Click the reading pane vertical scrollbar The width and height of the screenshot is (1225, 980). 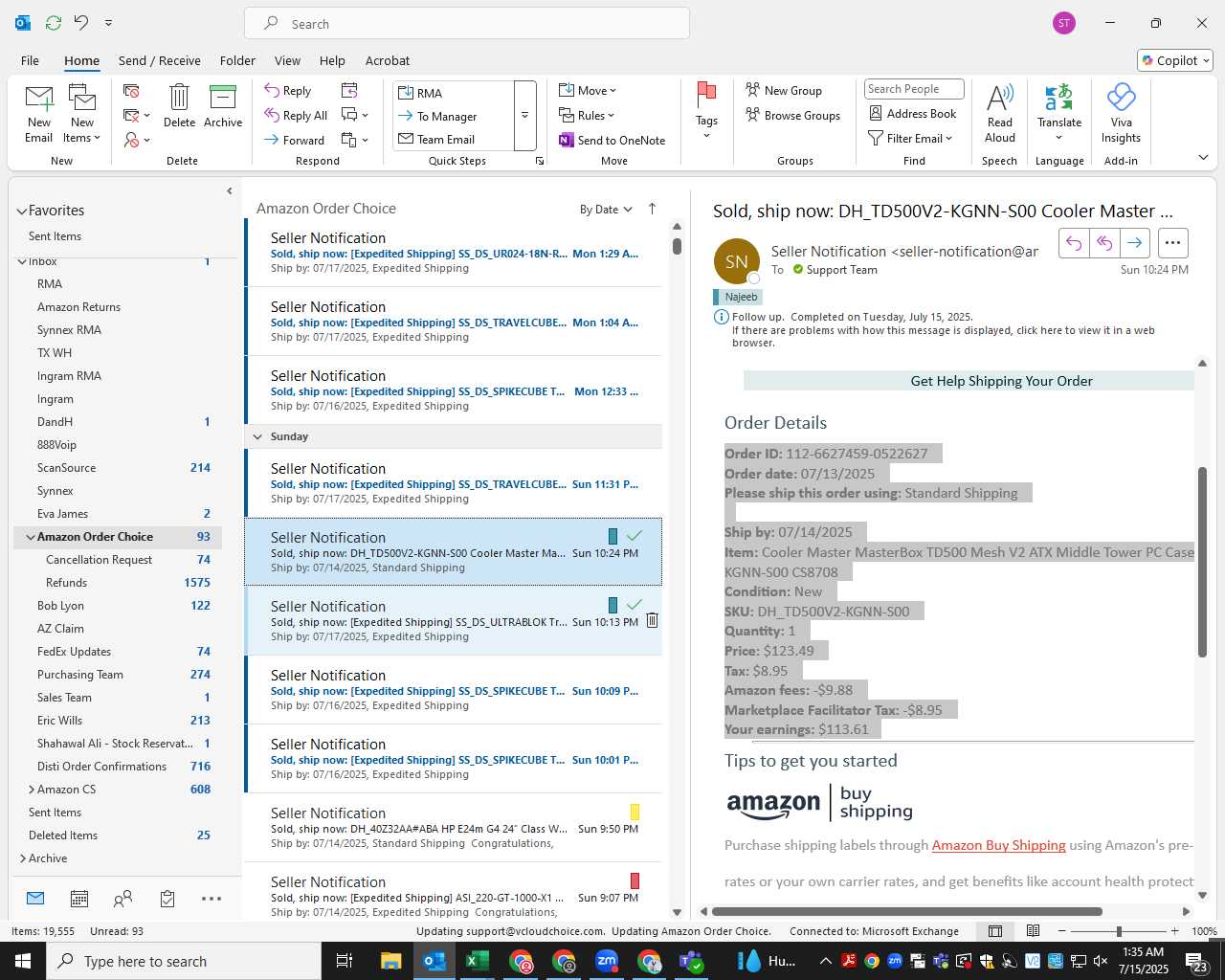point(1202,562)
